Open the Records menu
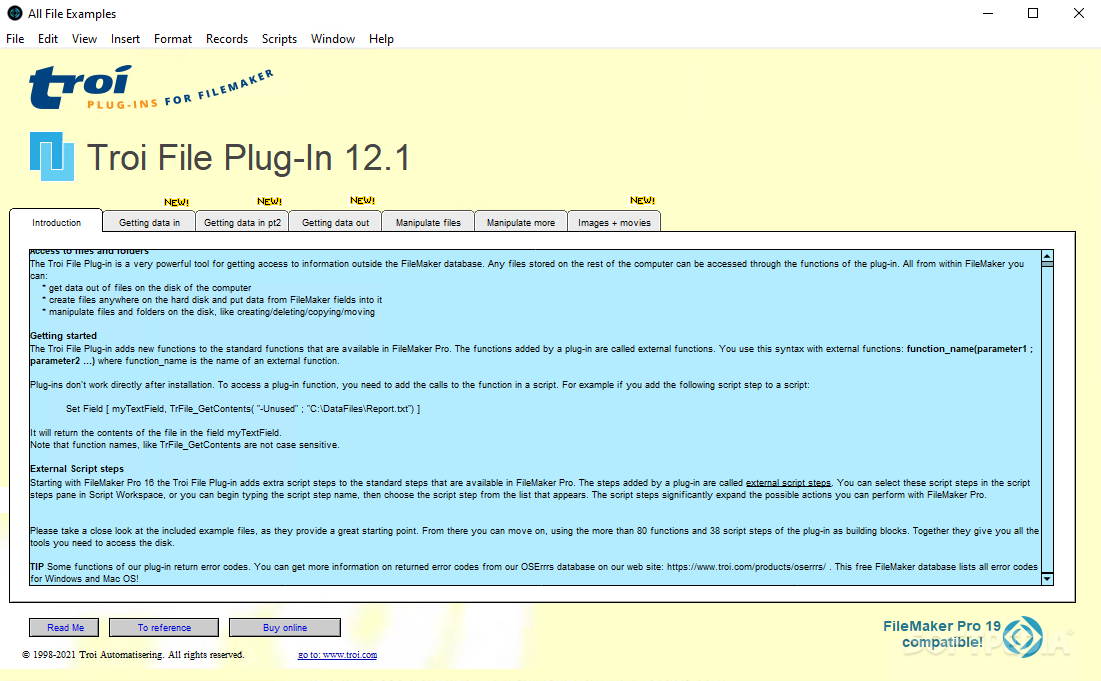The image size is (1101, 681). click(x=227, y=39)
